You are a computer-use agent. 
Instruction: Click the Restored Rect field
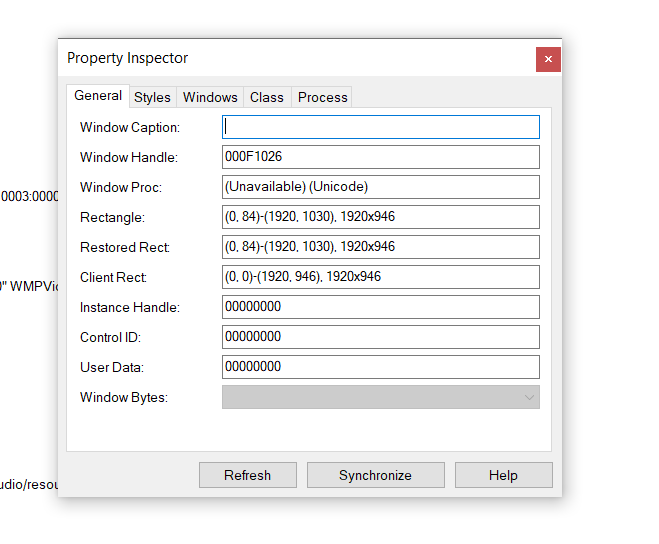point(380,247)
